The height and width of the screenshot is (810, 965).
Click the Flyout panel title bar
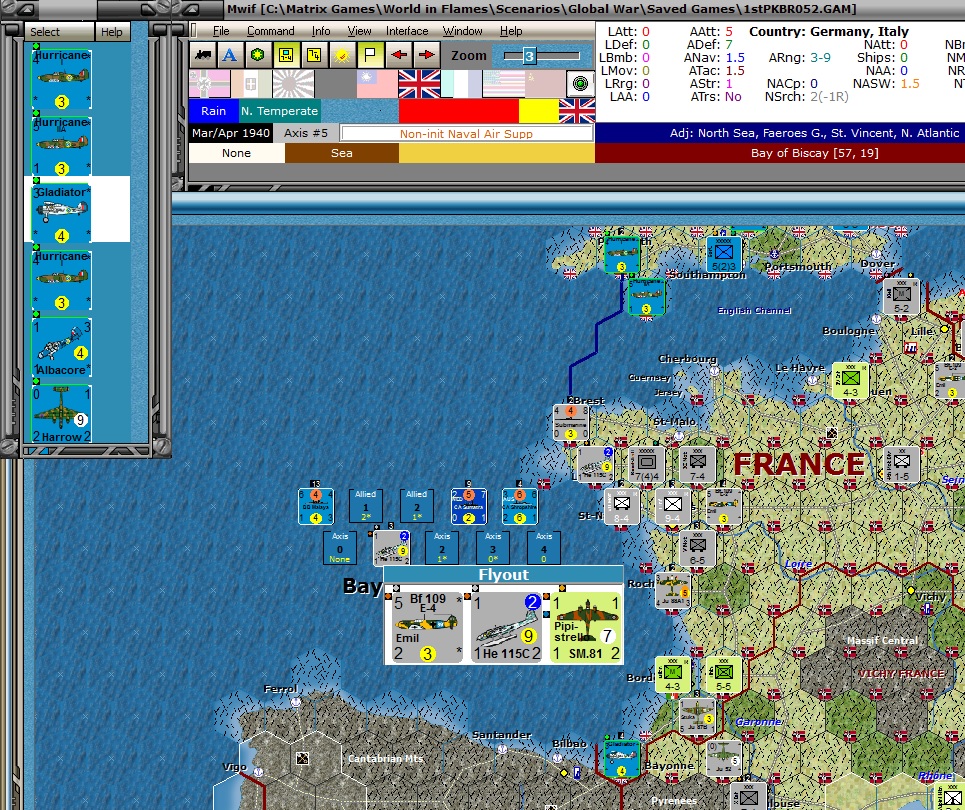click(503, 575)
